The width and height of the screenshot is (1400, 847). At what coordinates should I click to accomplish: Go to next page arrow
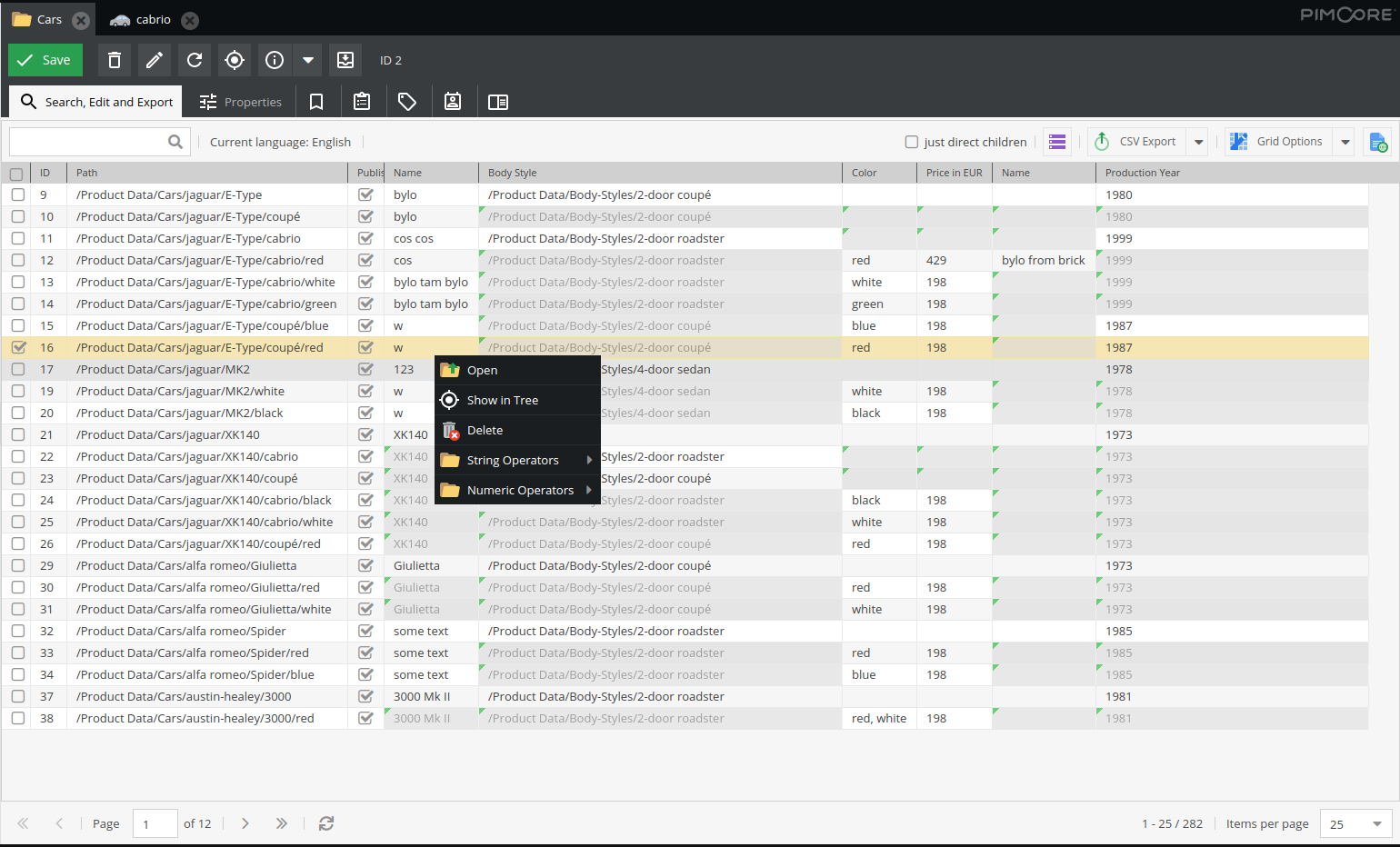tap(245, 823)
